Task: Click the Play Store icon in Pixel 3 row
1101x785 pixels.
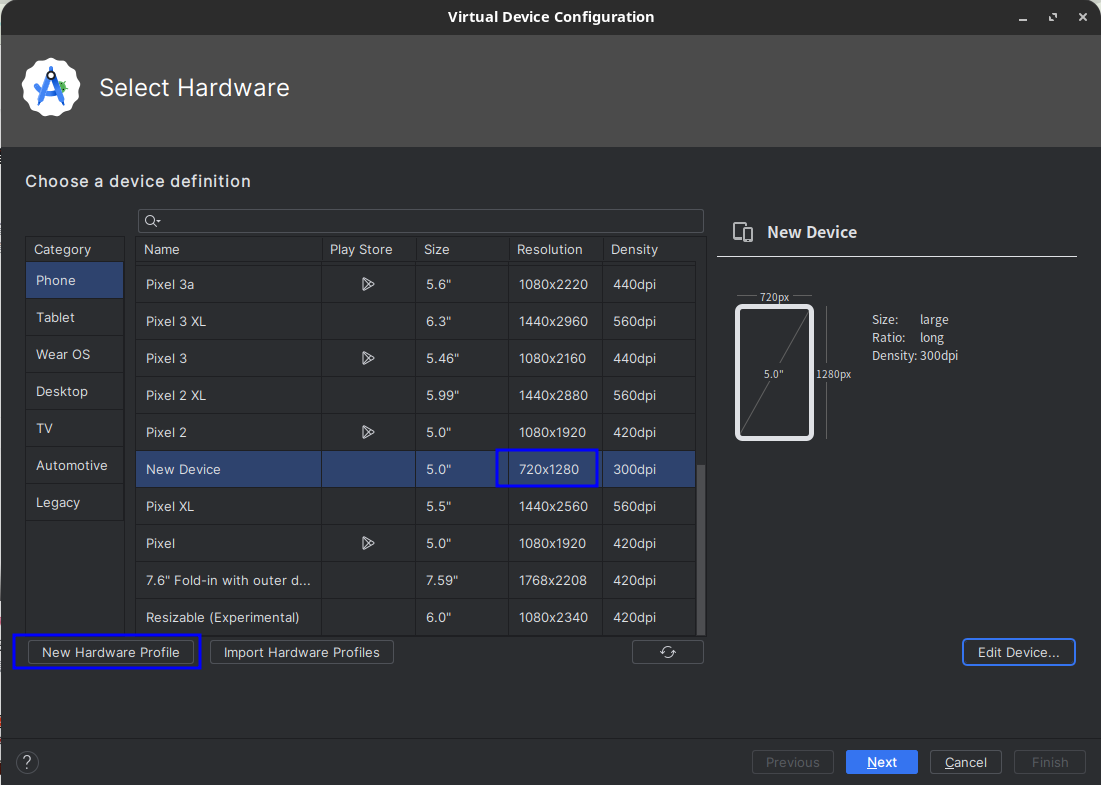Action: pyautogui.click(x=367, y=358)
